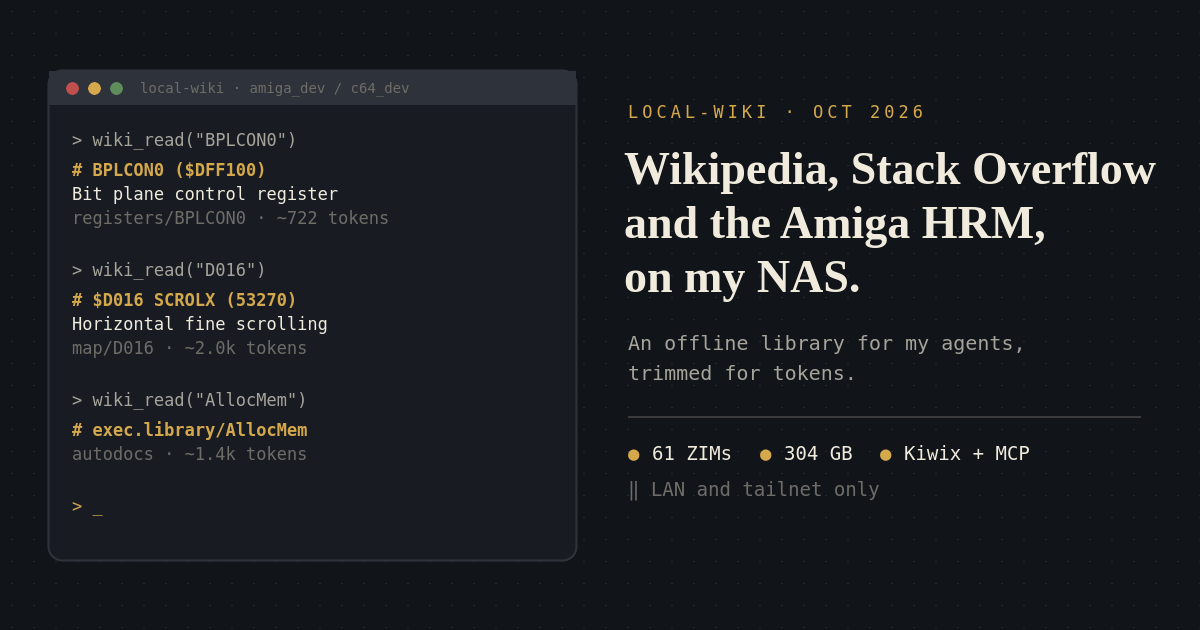The height and width of the screenshot is (630, 1200).
Task: Click heading '# exec.library/AllocMem'
Action: (x=189, y=430)
